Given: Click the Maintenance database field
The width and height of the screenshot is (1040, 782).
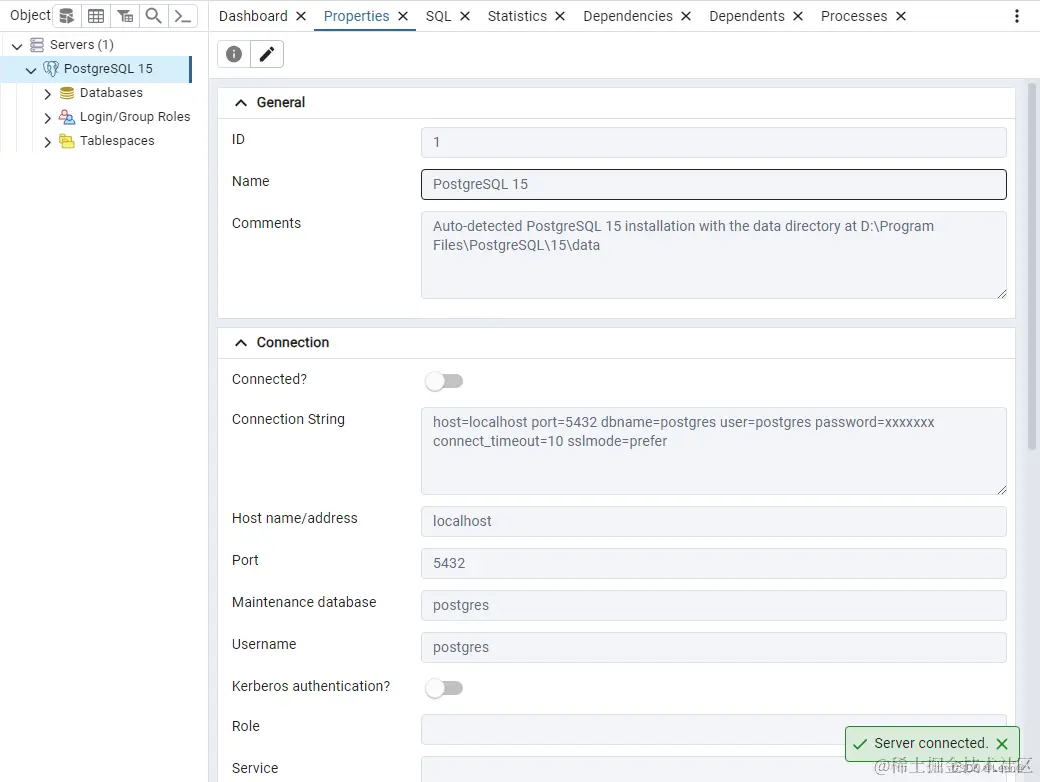Looking at the screenshot, I should click(714, 606).
